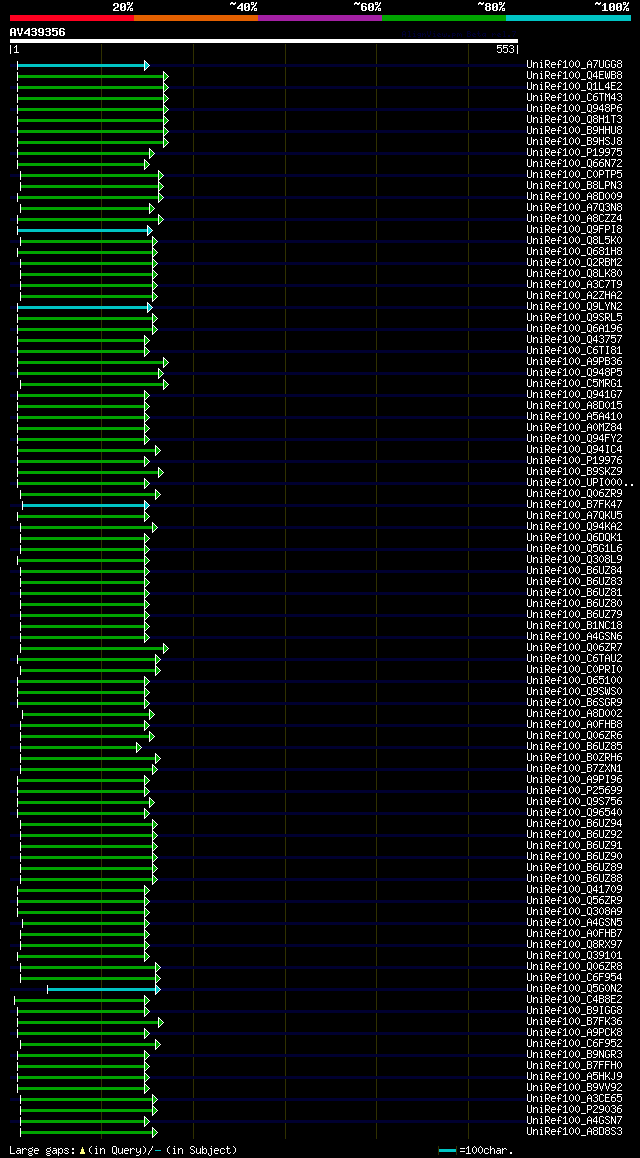Click UniRef100_A7Q3N8 hit label

click(x=574, y=208)
